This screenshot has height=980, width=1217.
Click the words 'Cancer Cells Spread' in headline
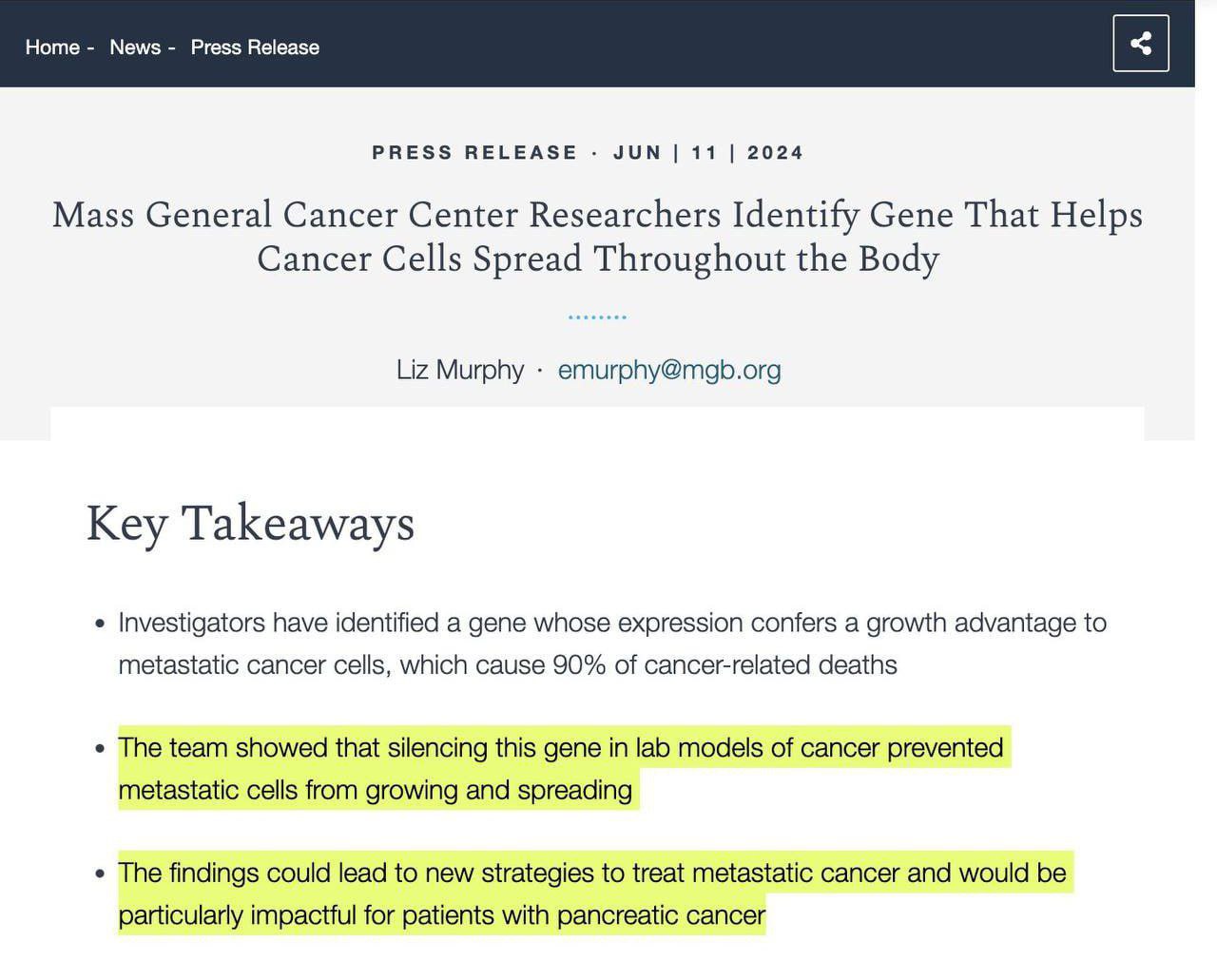(x=419, y=259)
